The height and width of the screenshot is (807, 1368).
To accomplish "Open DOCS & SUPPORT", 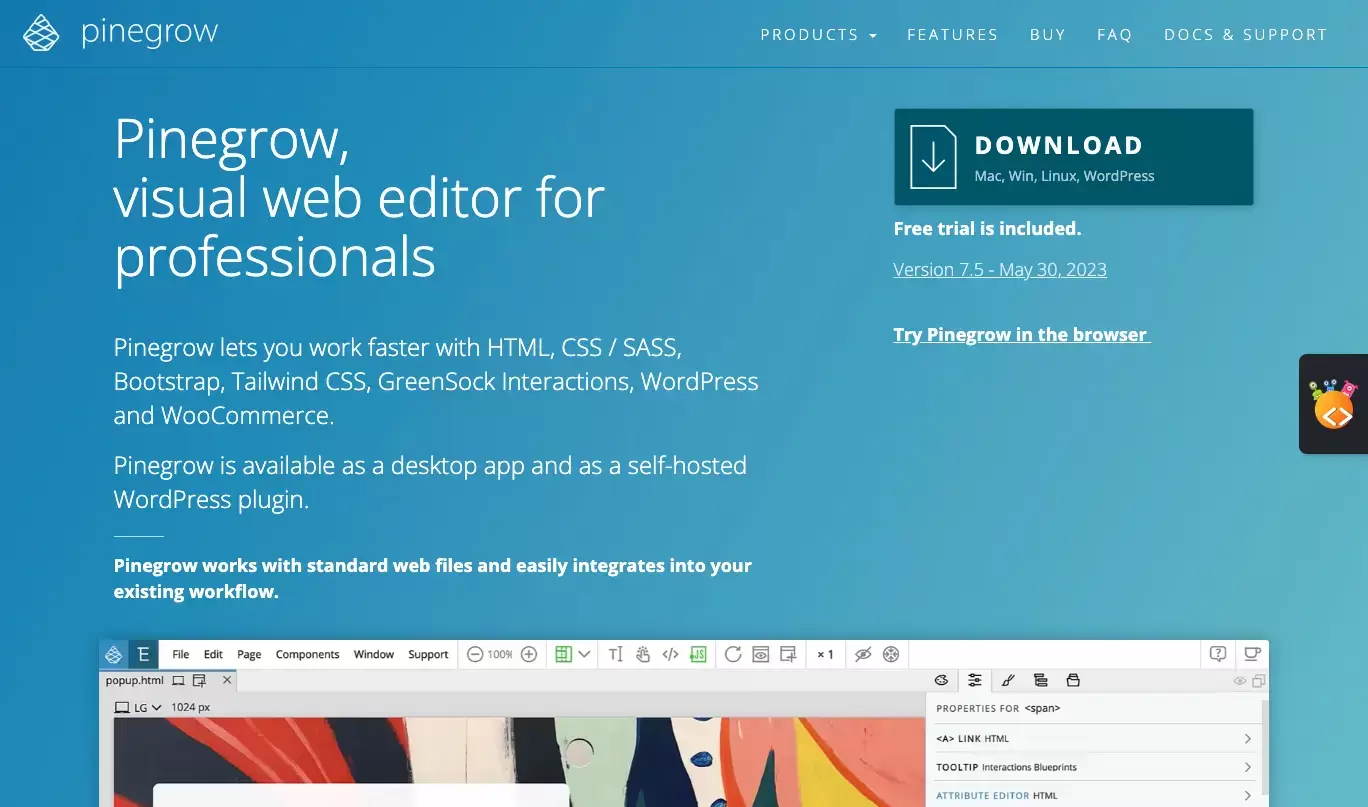I will point(1246,35).
